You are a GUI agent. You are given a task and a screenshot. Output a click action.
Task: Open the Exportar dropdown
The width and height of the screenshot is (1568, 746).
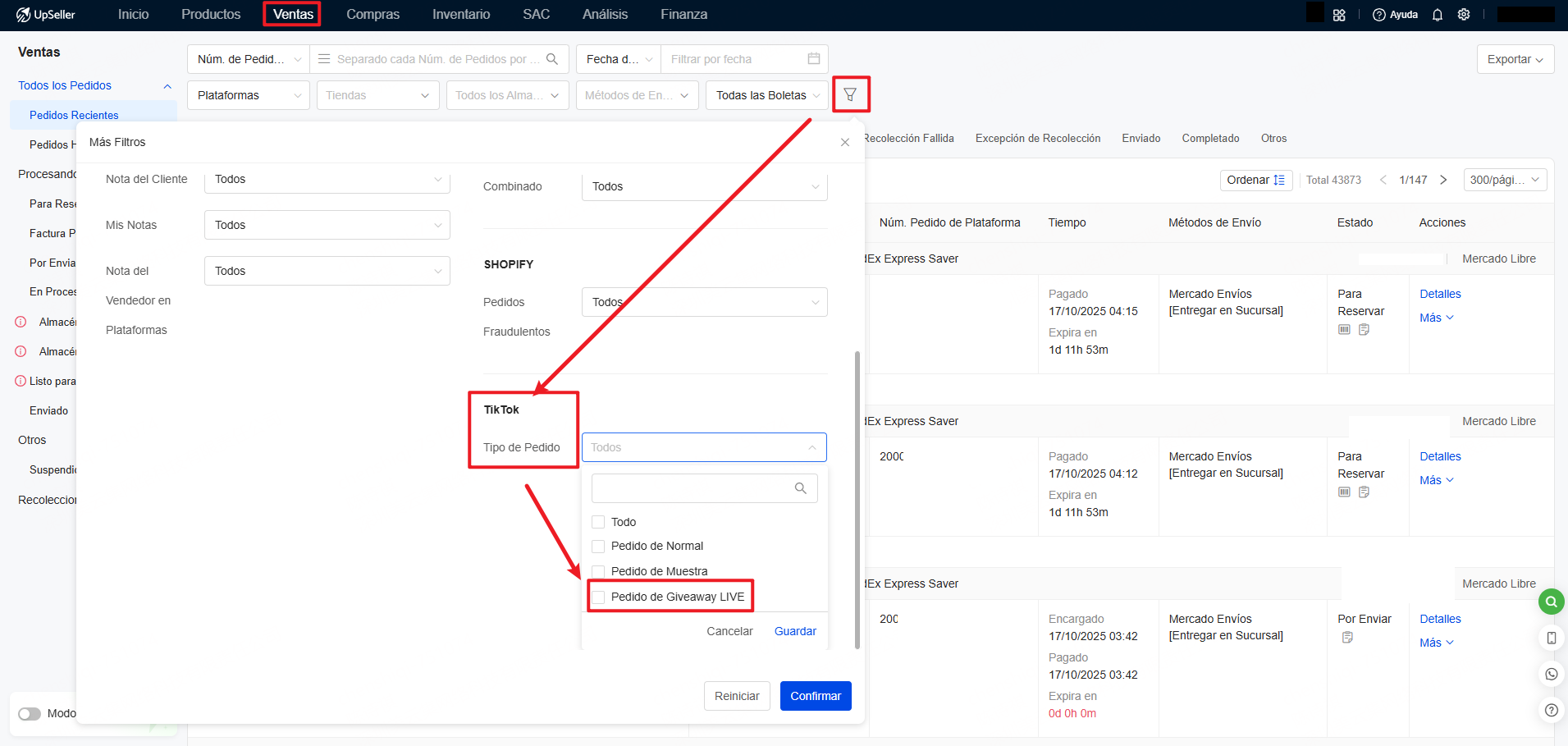coord(1515,59)
